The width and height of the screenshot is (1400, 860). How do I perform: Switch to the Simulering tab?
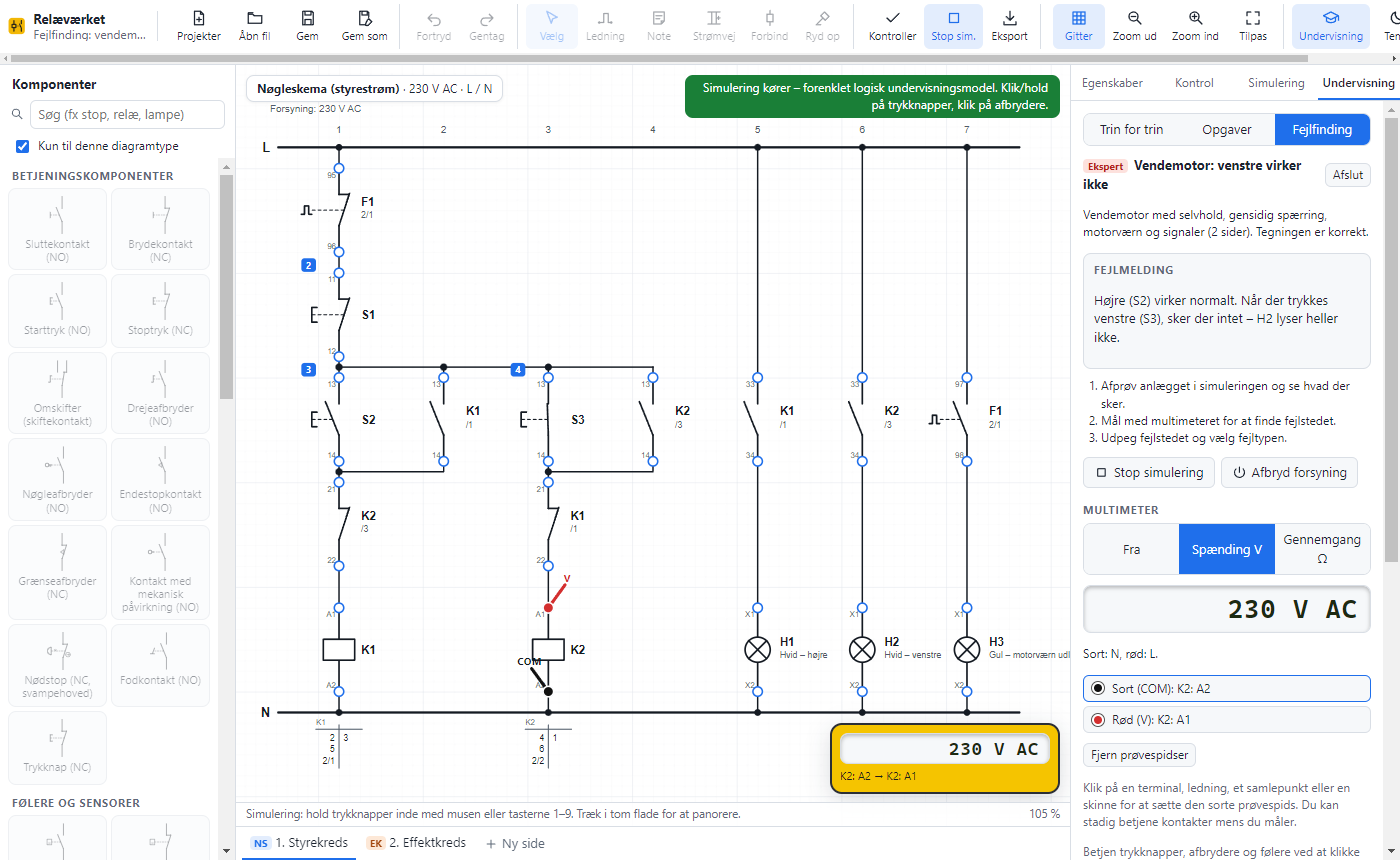[1276, 83]
